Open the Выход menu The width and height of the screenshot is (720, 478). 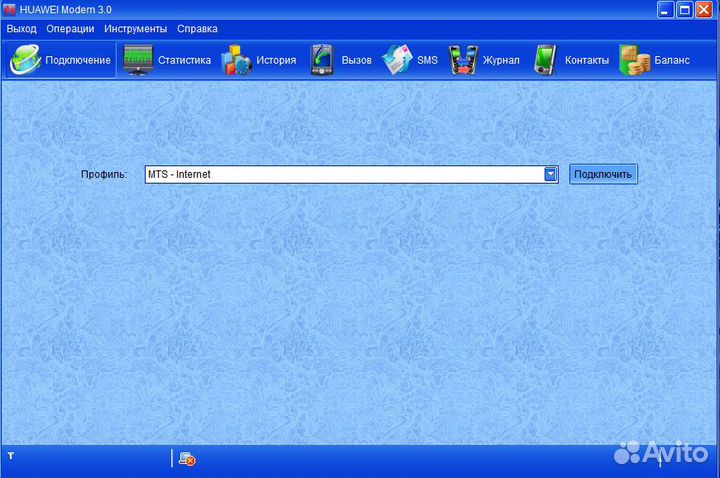21,29
